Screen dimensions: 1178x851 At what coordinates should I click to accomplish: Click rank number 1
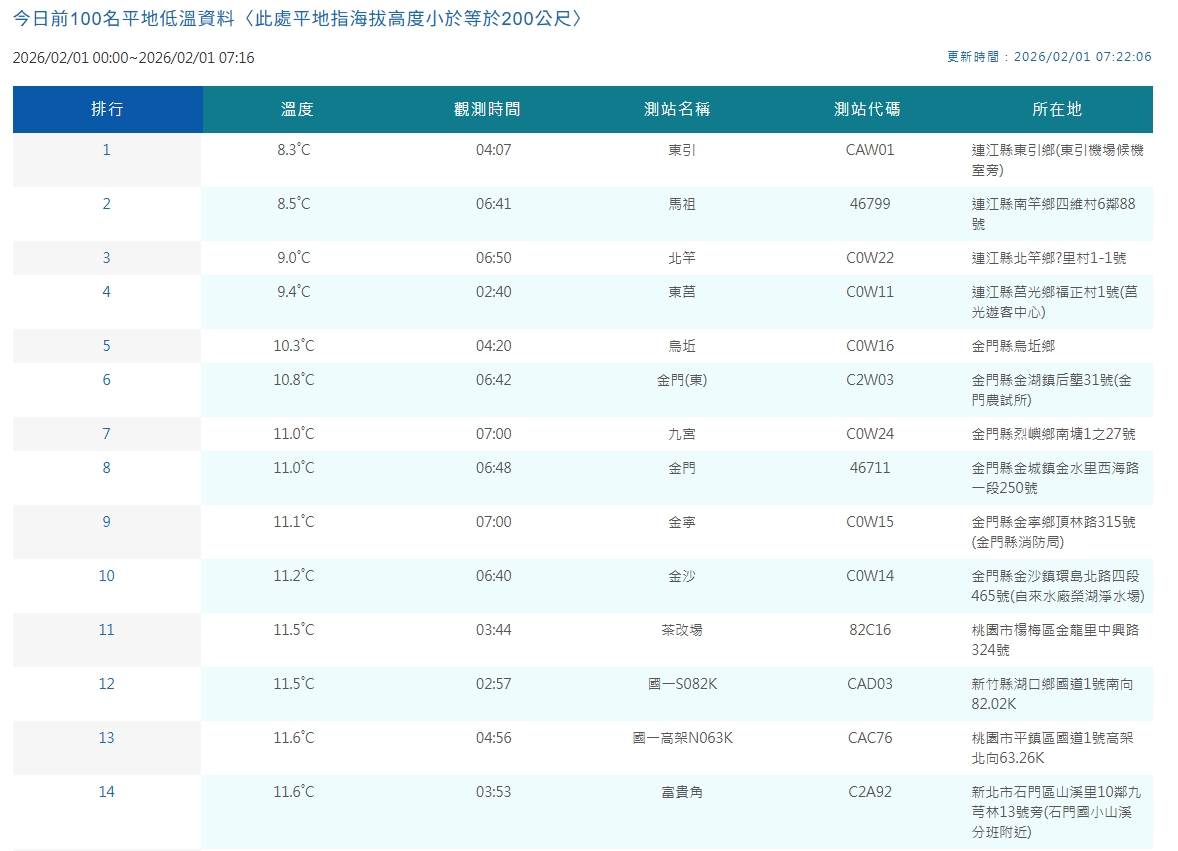[107, 150]
